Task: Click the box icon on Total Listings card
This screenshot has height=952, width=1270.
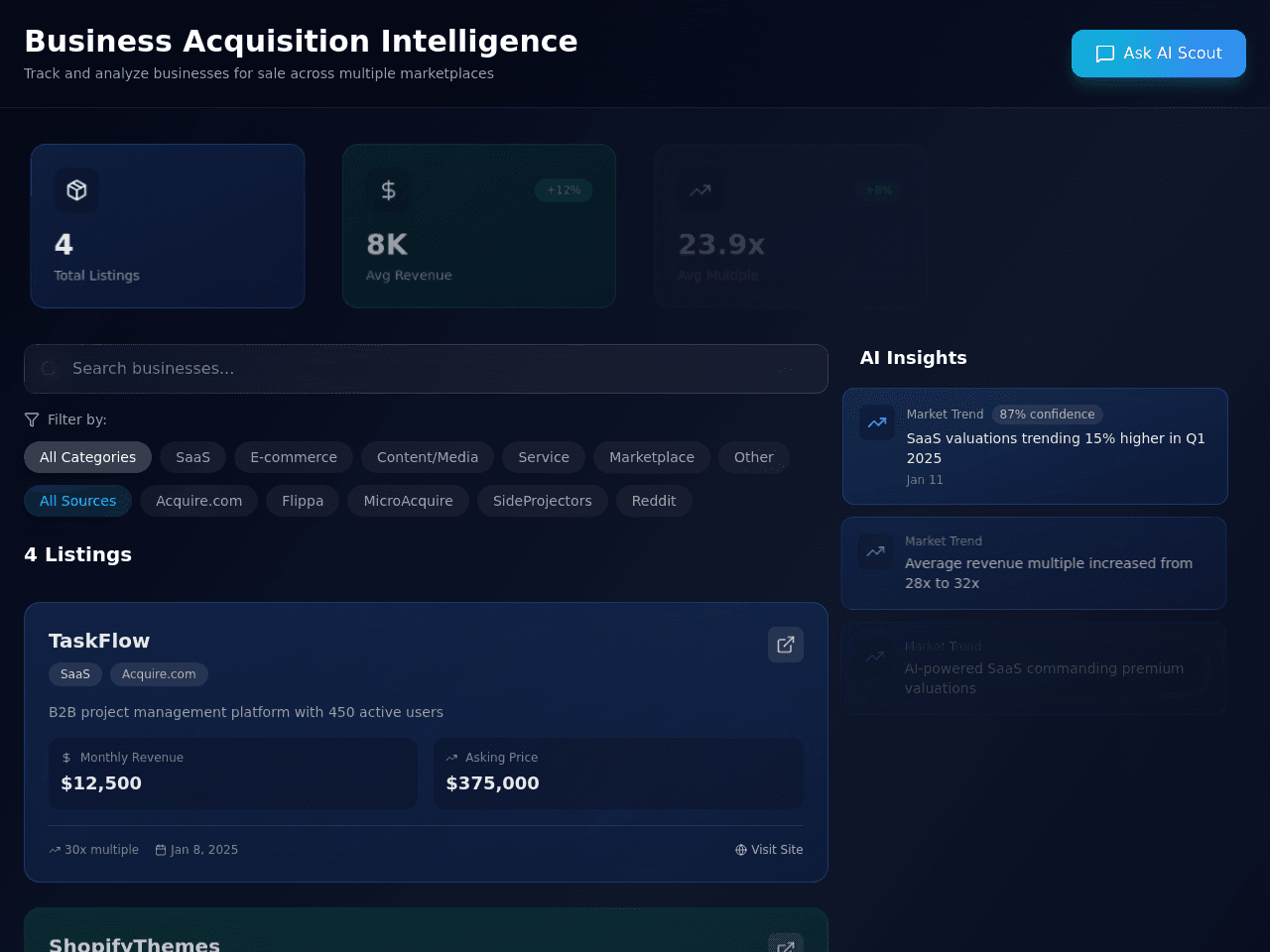Action: pos(76,190)
